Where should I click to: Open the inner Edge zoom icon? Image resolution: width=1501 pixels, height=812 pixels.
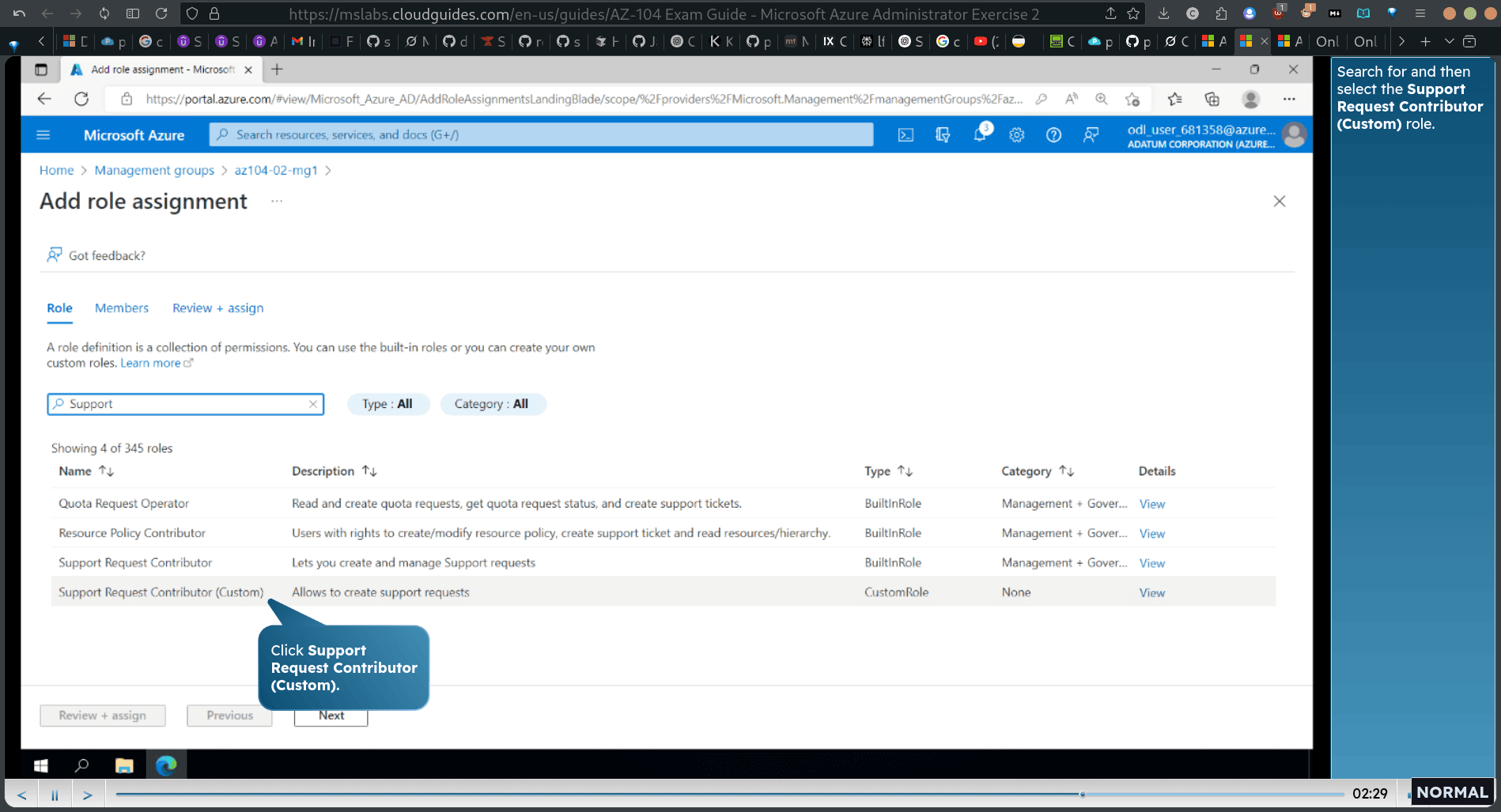(x=1102, y=99)
